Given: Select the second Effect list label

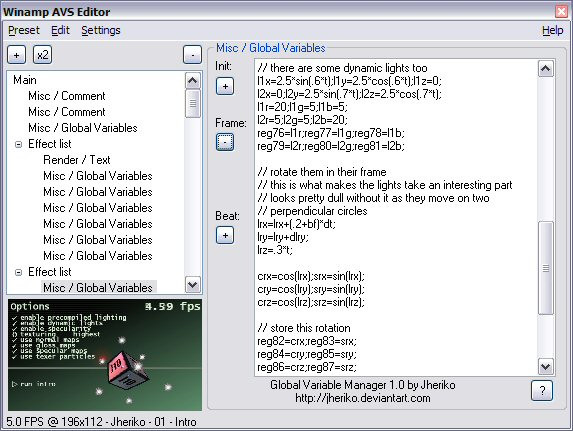Looking at the screenshot, I should [50, 272].
